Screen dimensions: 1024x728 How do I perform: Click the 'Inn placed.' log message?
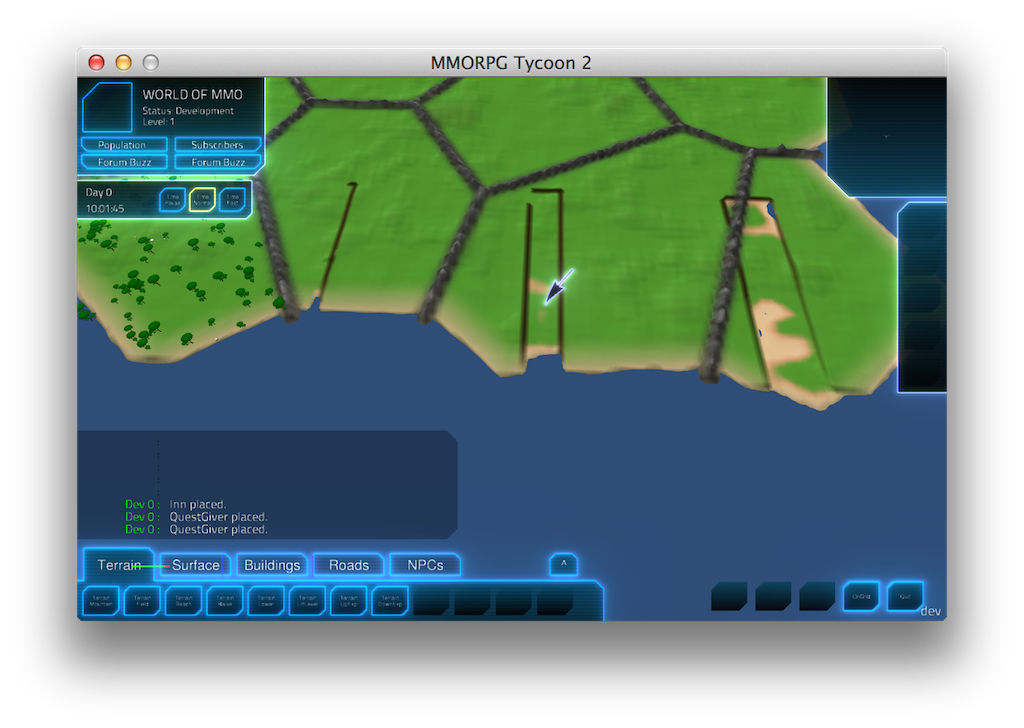tap(198, 504)
